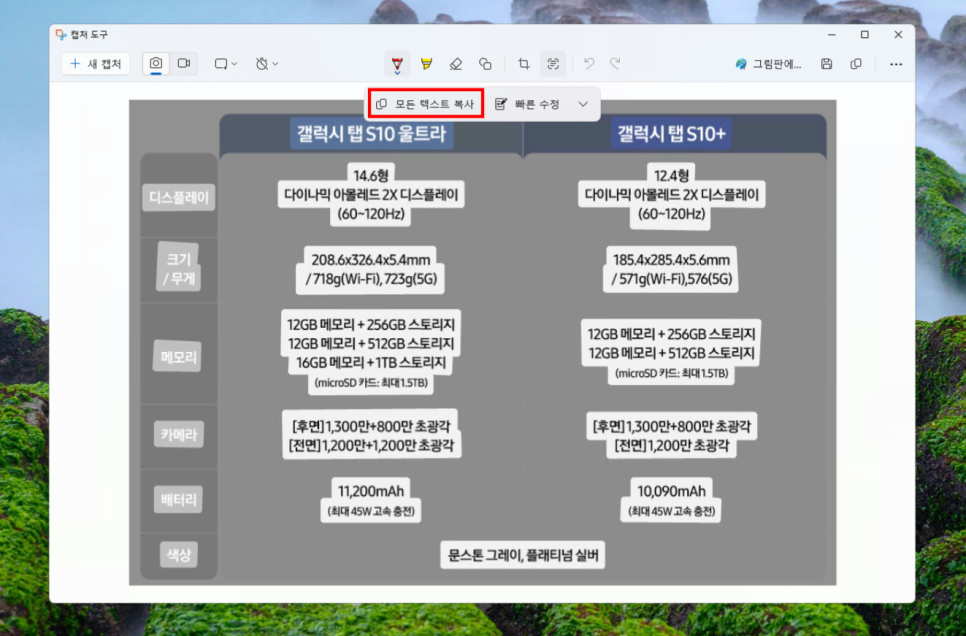Image resolution: width=966 pixels, height=636 pixels.
Task: Open the delay timer dropdown
Action: 267,63
